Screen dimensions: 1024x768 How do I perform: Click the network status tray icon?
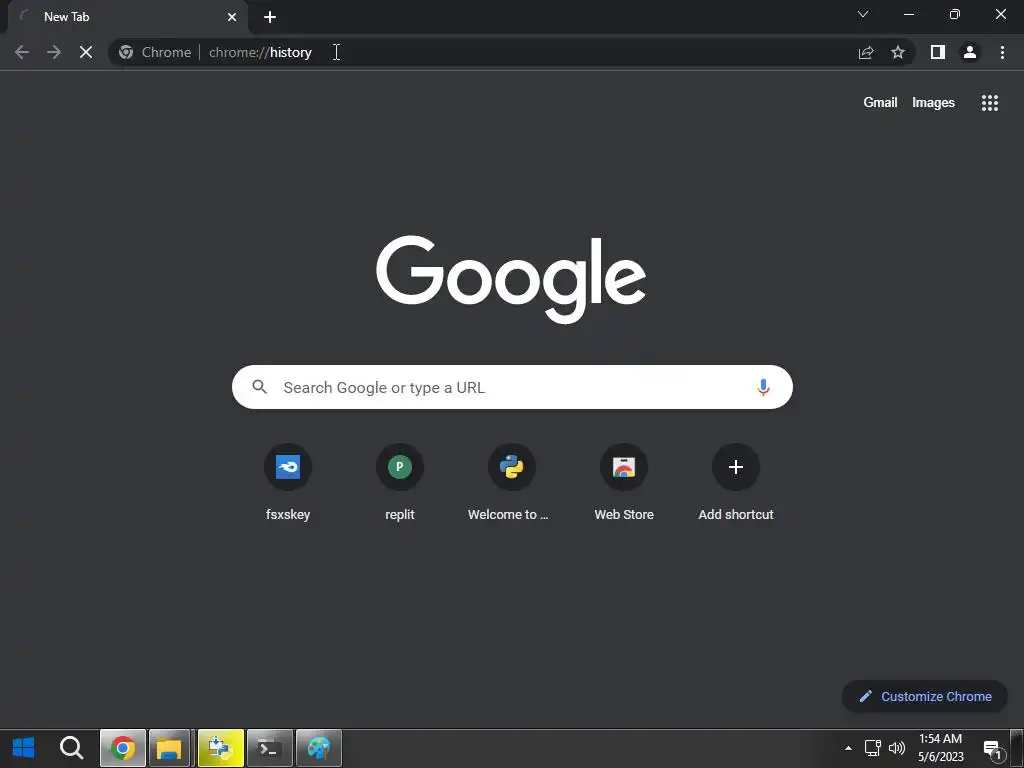(x=872, y=748)
